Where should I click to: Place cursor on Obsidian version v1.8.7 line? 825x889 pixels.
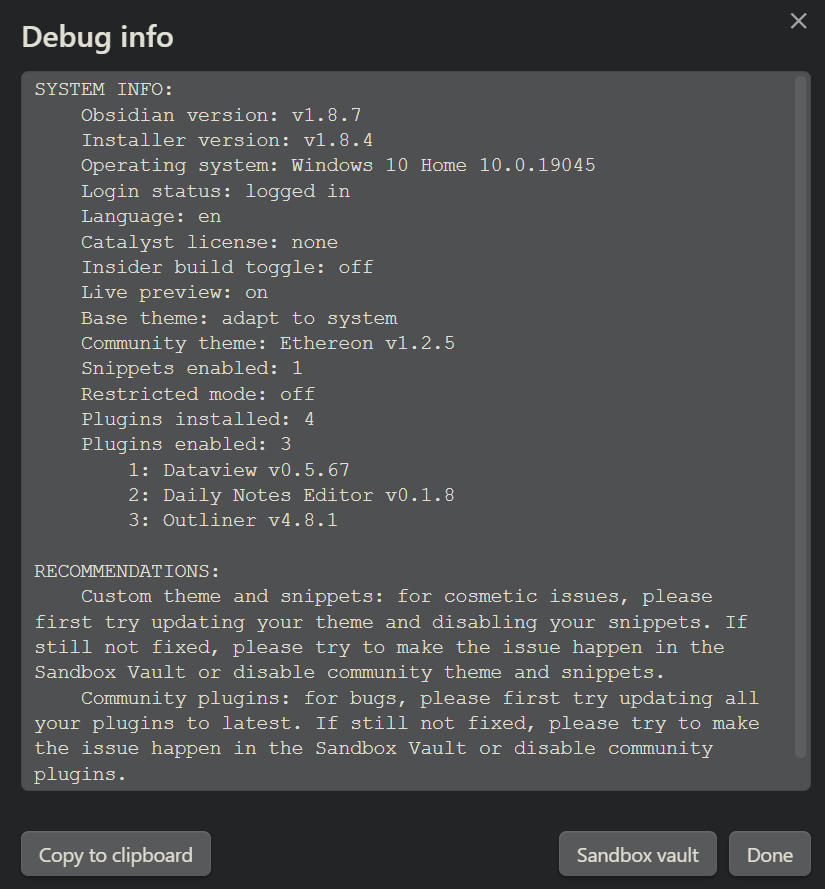[x=221, y=115]
